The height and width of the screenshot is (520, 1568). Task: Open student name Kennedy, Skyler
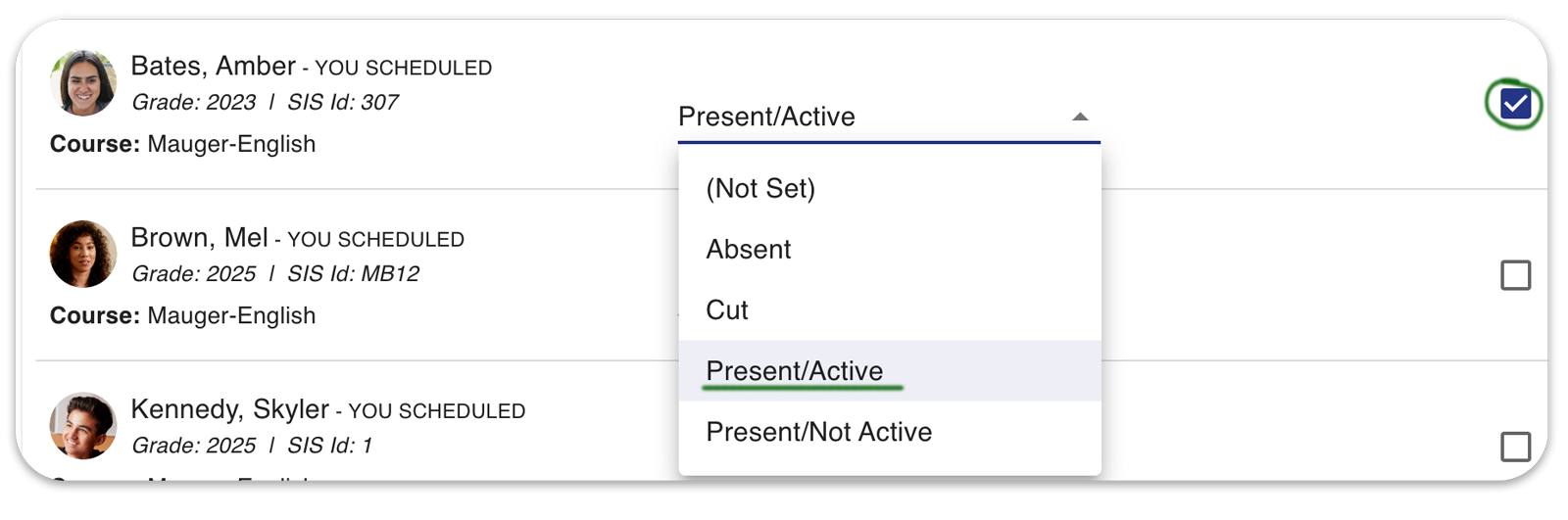229,408
